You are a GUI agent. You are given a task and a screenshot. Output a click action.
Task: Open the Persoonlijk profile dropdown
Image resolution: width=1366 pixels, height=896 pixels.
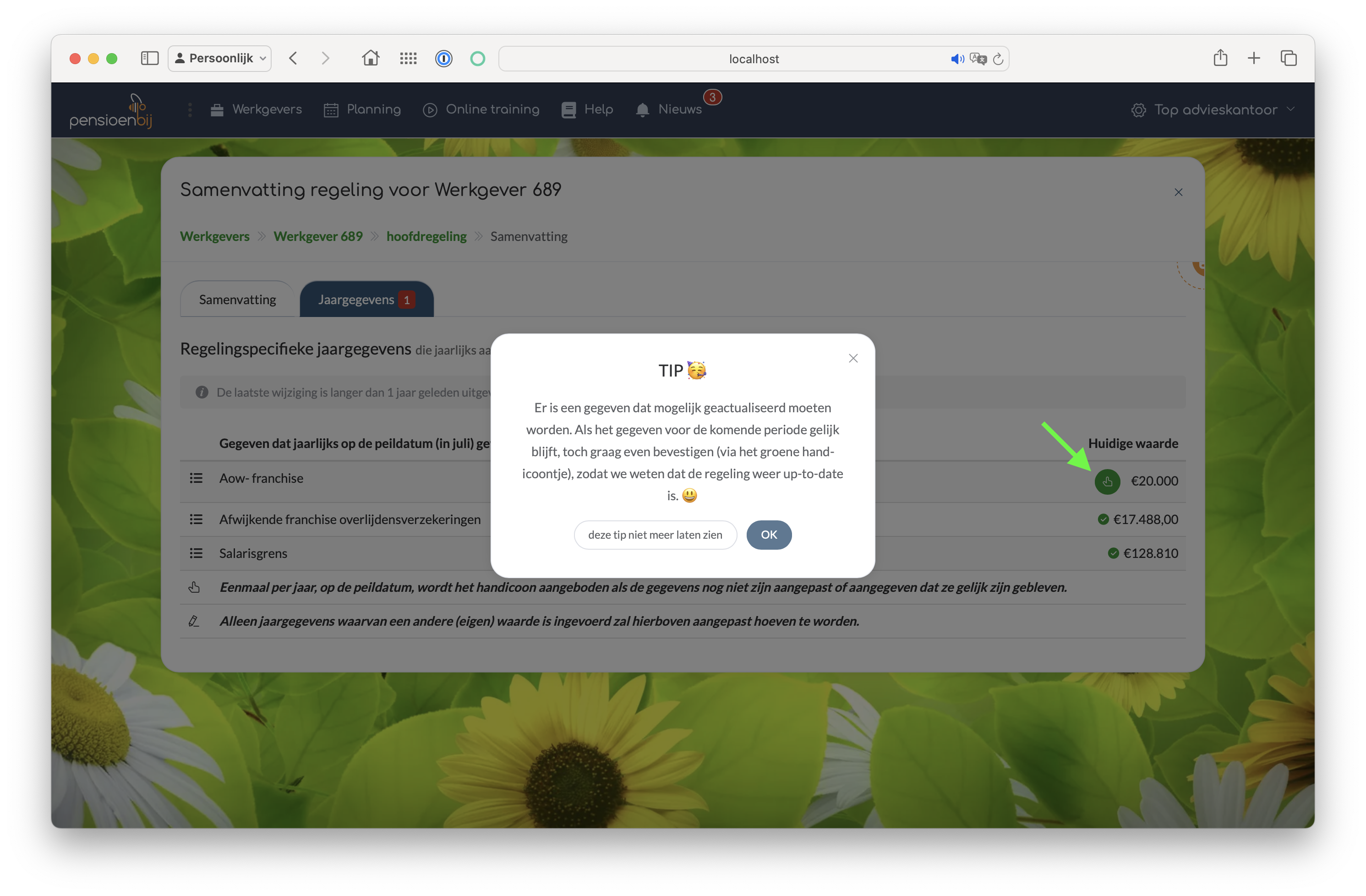point(220,58)
